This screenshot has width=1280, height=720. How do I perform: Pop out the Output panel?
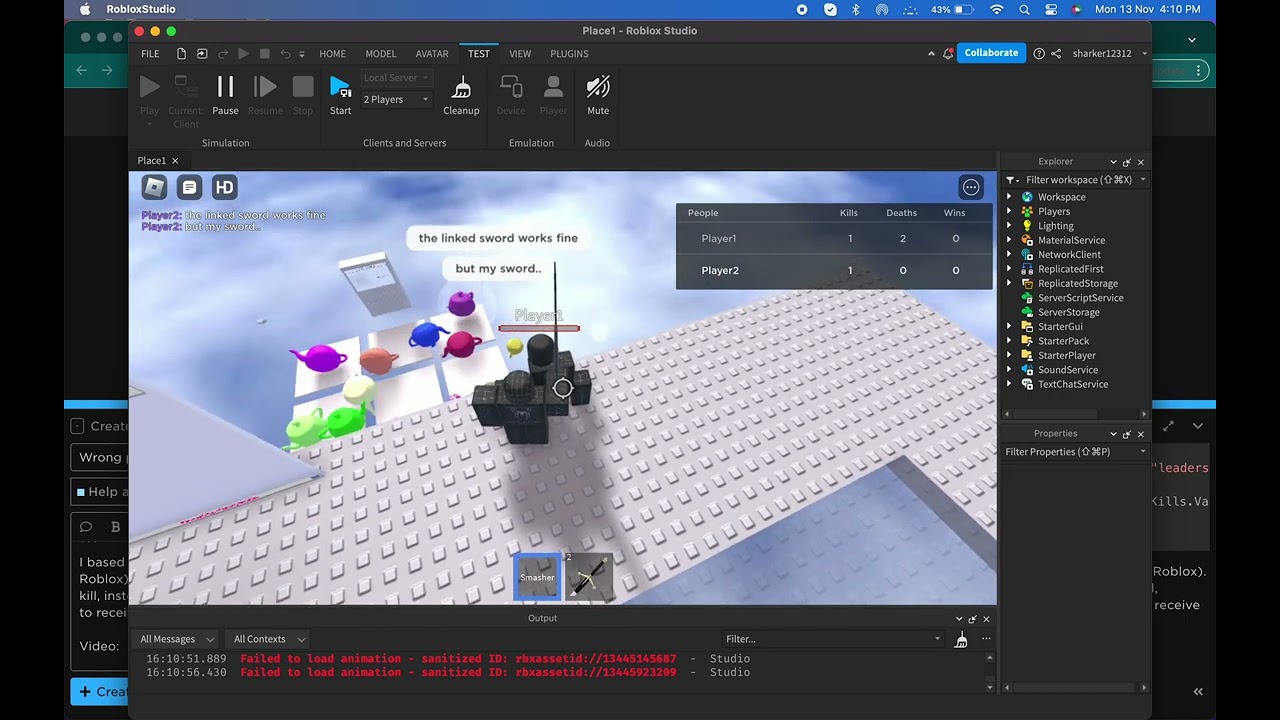[x=973, y=619]
